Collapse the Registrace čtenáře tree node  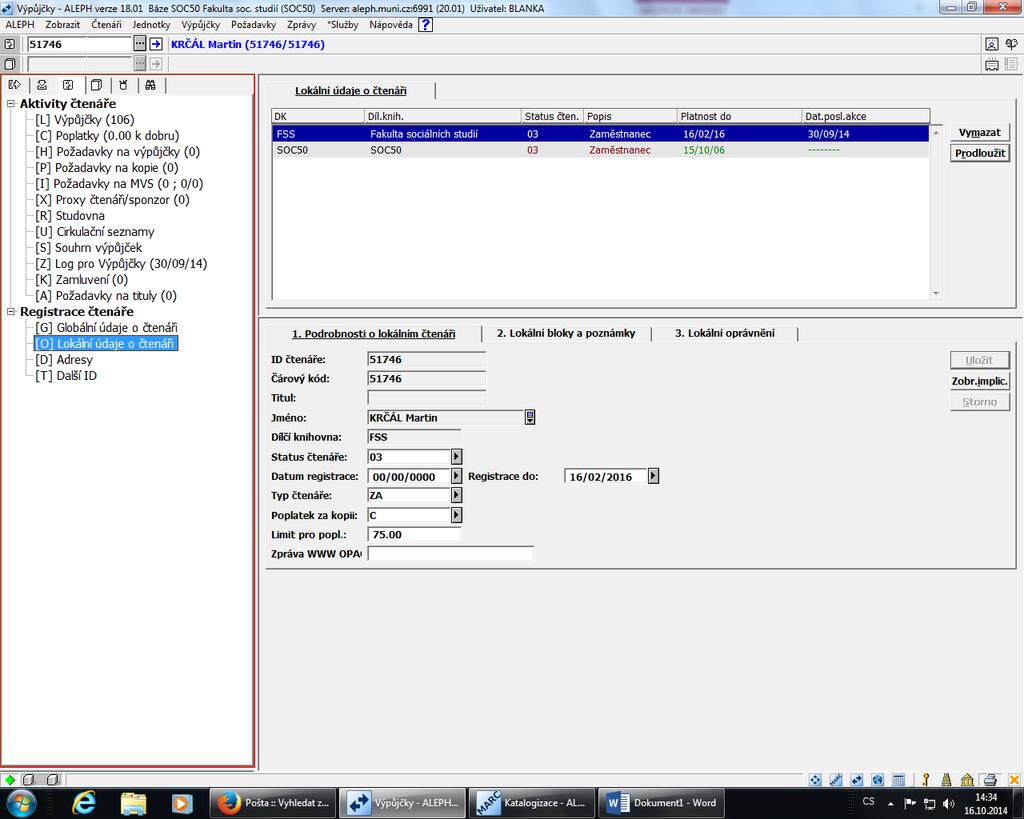point(11,312)
